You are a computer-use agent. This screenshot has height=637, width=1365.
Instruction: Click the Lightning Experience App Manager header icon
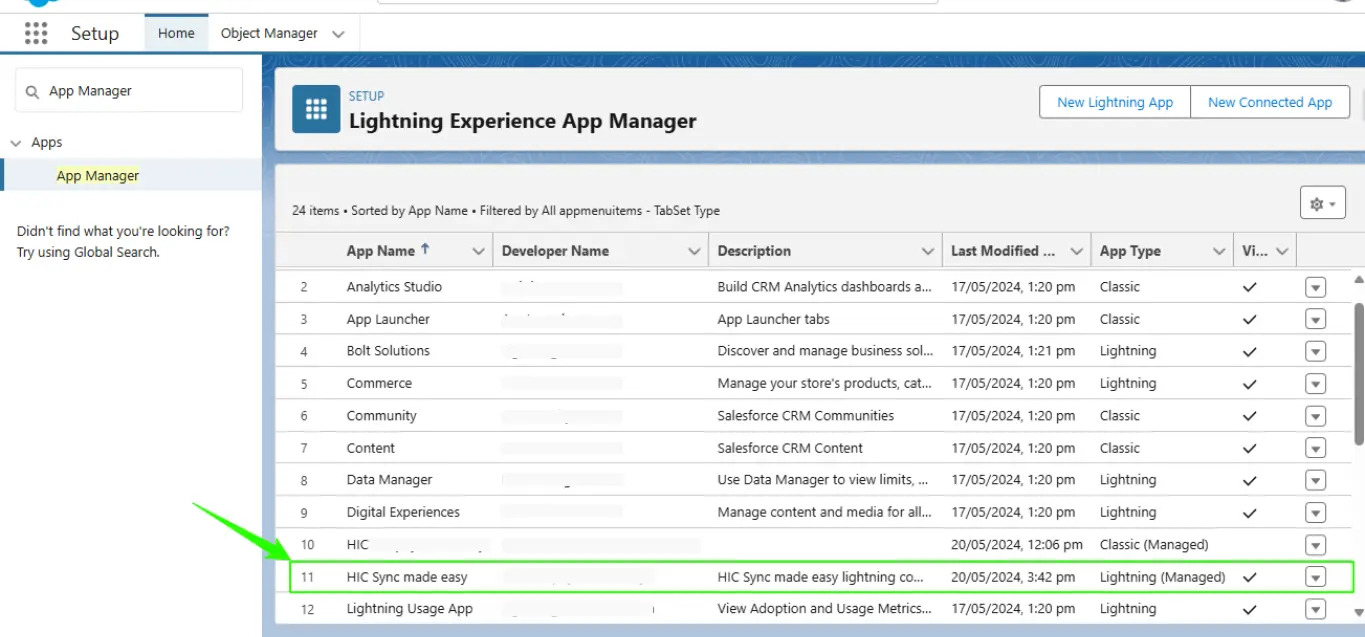(x=316, y=109)
